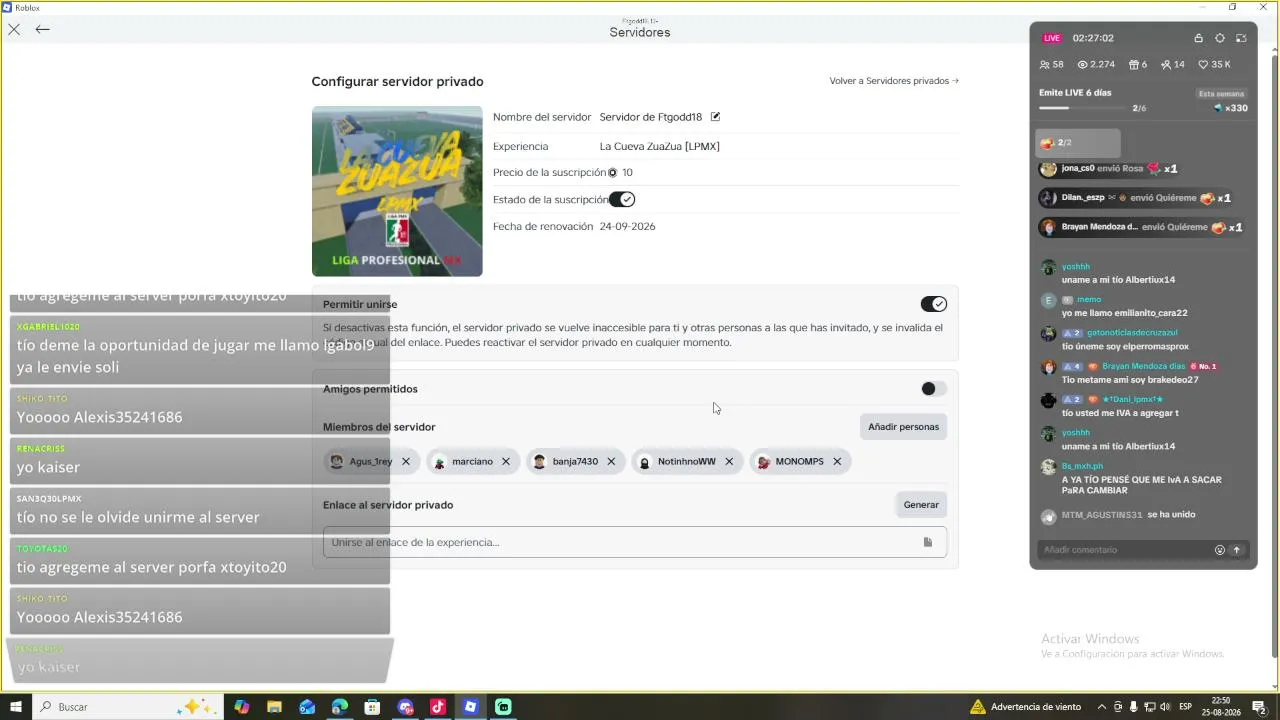Select the Agus_1rey member chip

point(371,461)
